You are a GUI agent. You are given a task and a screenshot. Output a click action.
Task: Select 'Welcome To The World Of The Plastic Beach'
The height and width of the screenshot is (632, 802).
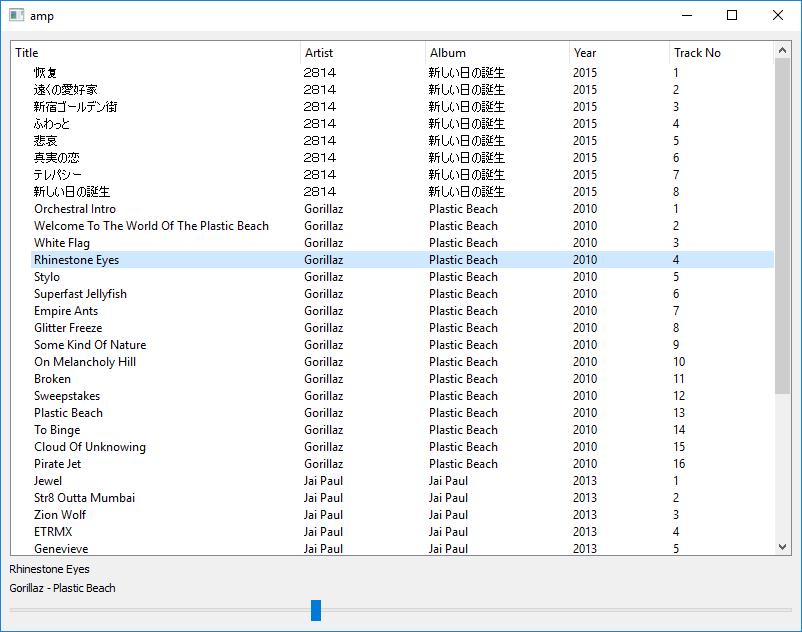(x=151, y=225)
